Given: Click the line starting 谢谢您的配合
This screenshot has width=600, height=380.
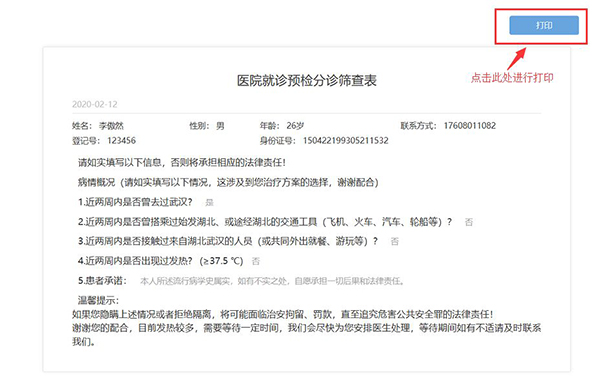Looking at the screenshot, I should [x=307, y=328].
